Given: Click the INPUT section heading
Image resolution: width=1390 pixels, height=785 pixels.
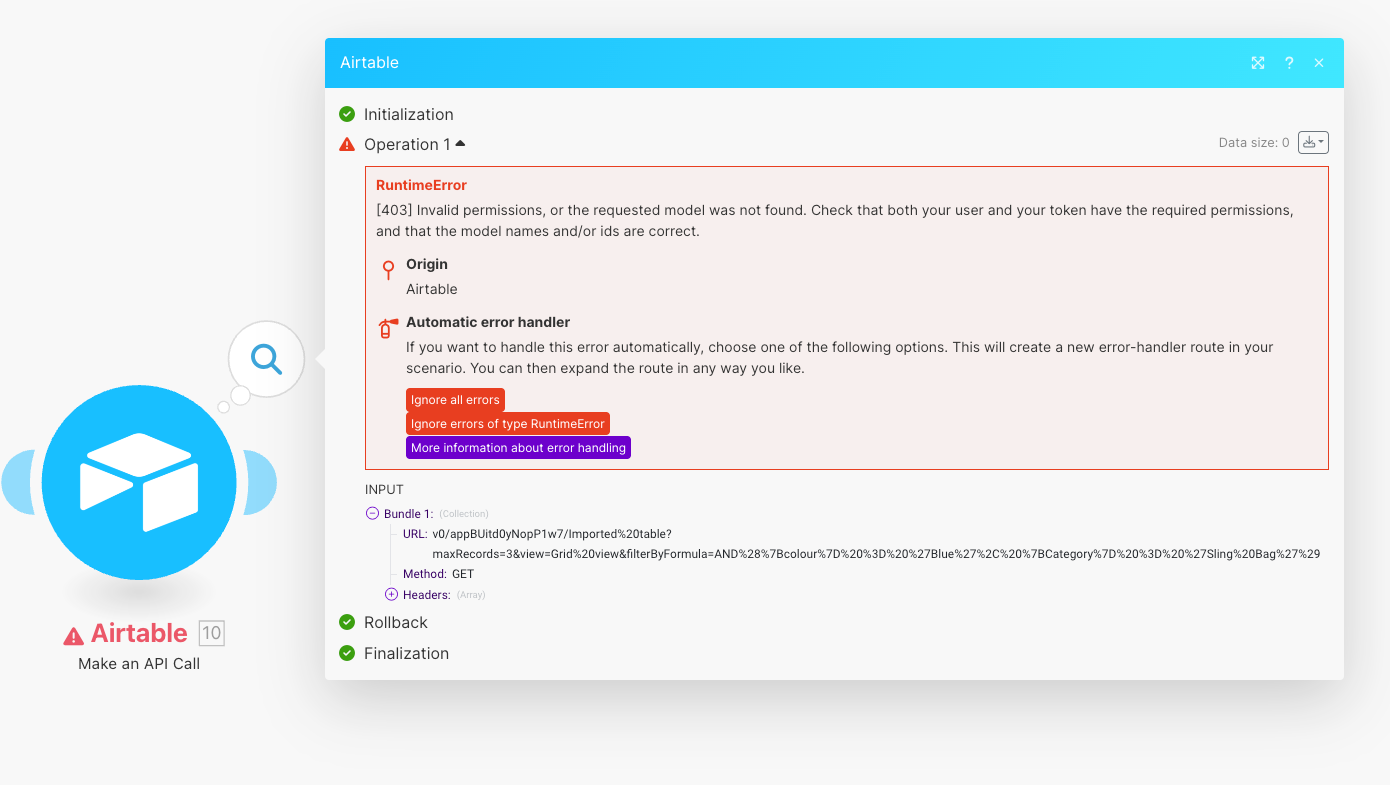Looking at the screenshot, I should tap(384, 490).
